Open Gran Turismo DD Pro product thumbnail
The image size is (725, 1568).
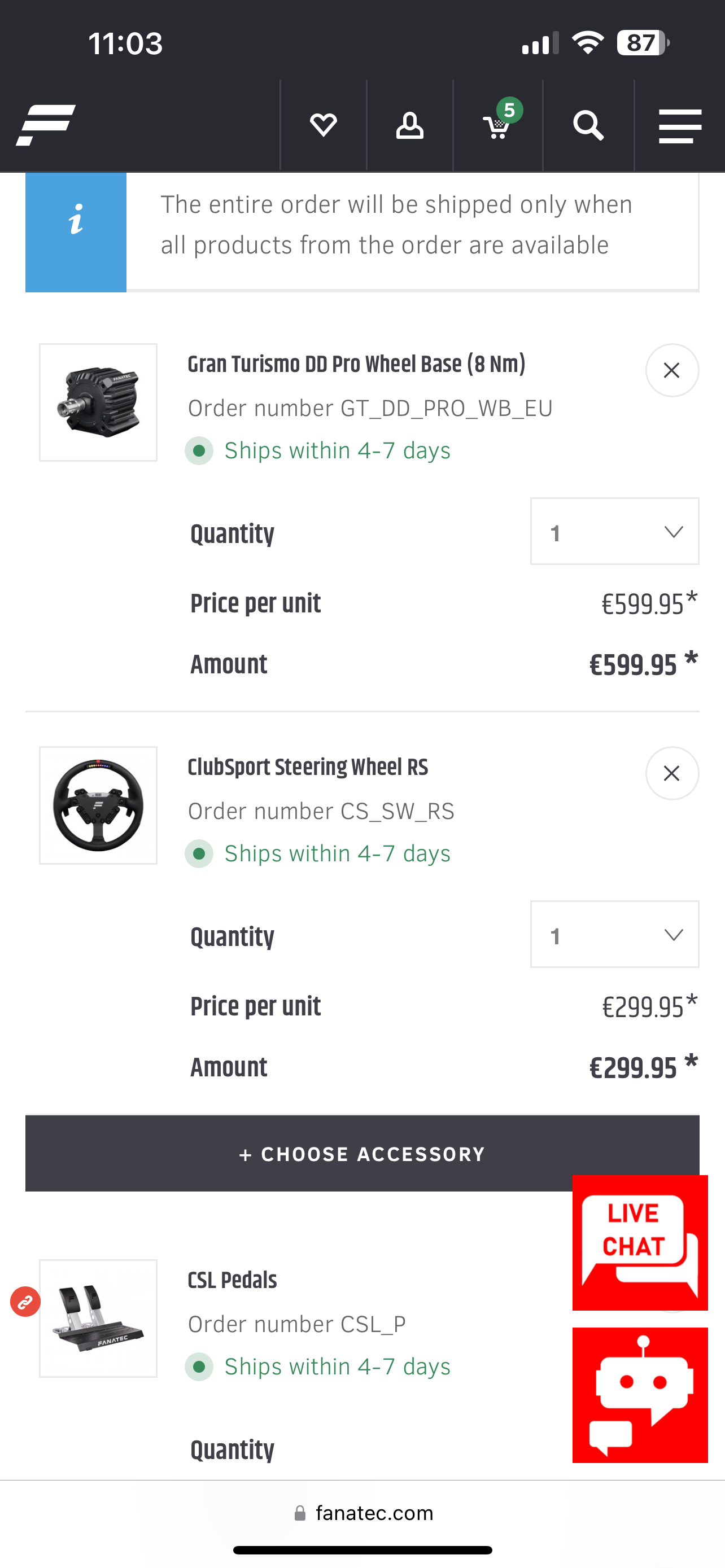coord(98,402)
